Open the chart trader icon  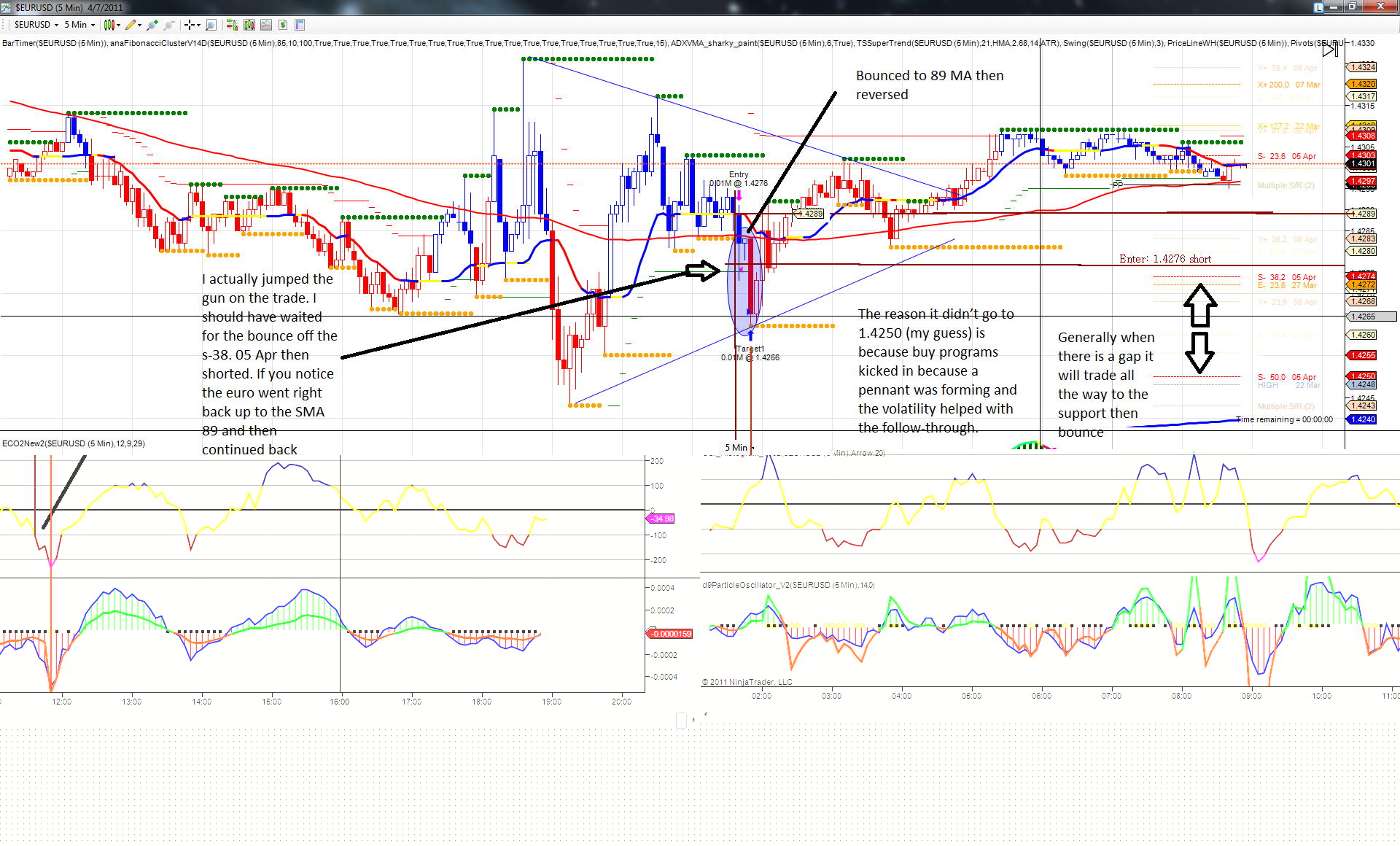232,25
